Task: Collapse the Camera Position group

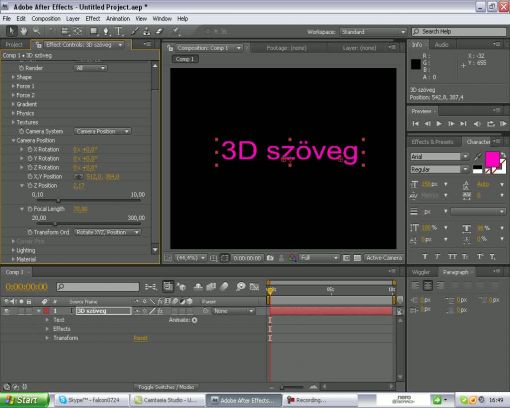Action: (13, 140)
